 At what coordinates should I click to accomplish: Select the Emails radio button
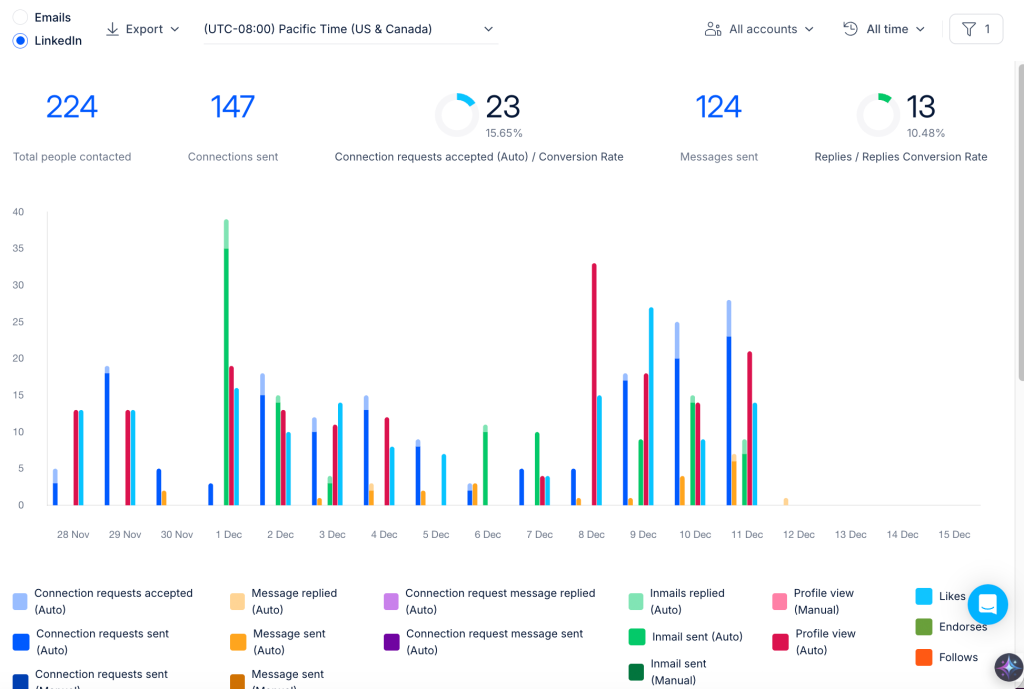click(x=20, y=18)
